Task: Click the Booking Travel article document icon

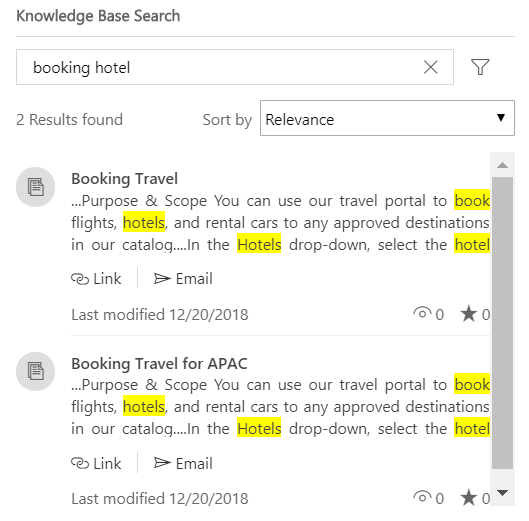Action: pyautogui.click(x=35, y=187)
